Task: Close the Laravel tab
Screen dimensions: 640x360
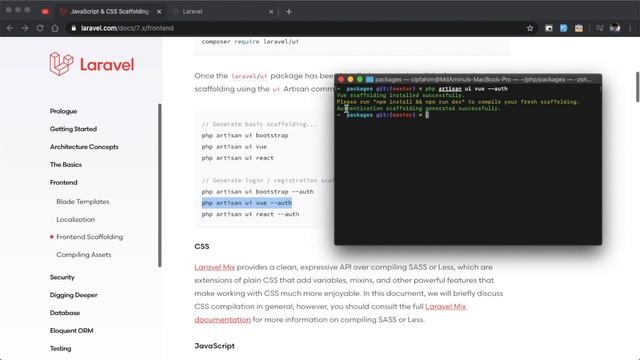Action: point(271,12)
